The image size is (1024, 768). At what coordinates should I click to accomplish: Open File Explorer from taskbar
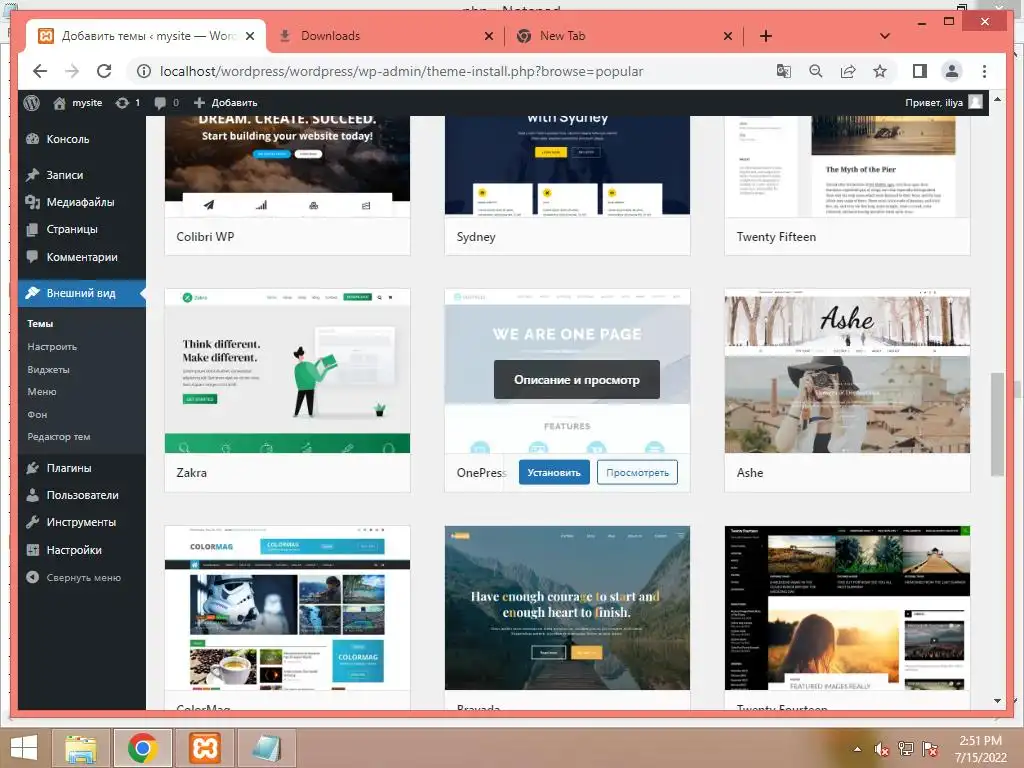point(80,748)
